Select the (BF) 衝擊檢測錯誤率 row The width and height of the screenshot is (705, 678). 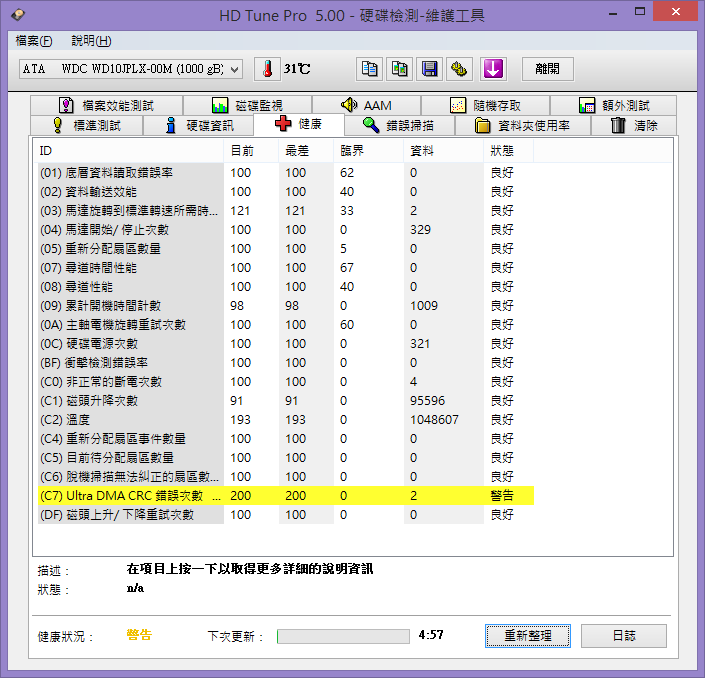pos(286,362)
